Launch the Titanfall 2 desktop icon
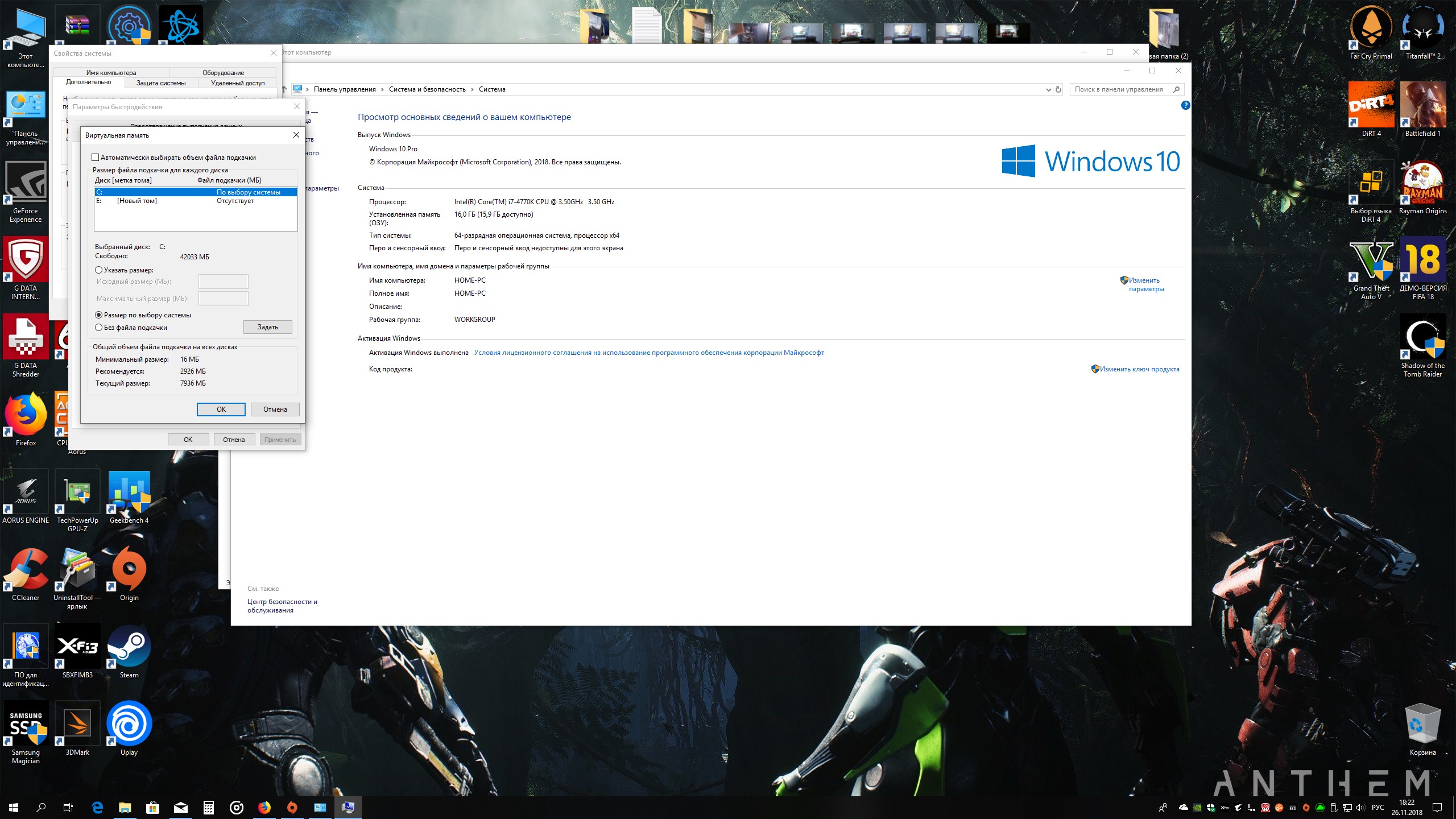Screen dimensions: 1456x819 click(x=1423, y=32)
